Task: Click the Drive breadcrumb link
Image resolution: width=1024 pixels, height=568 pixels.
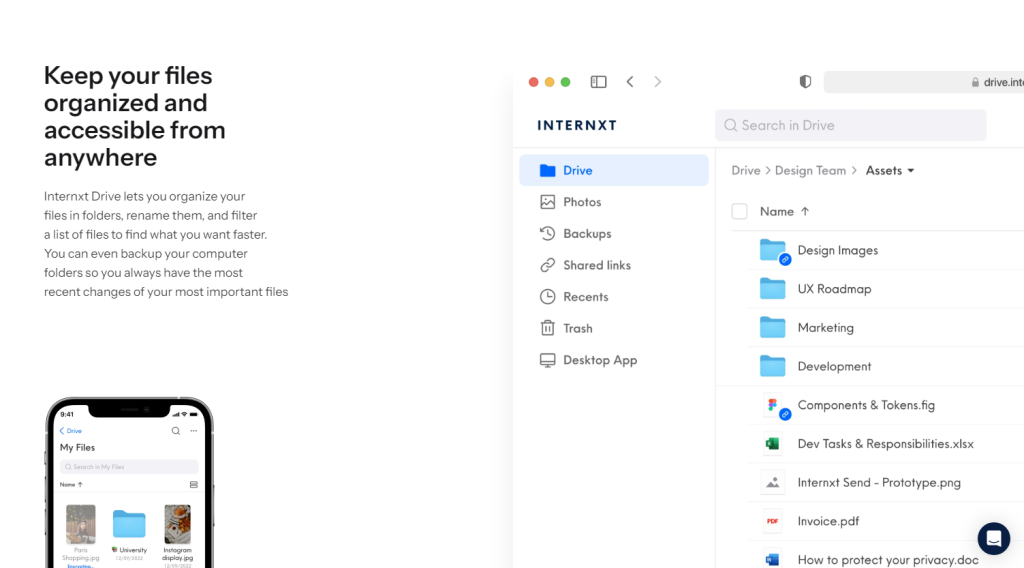Action: point(745,171)
